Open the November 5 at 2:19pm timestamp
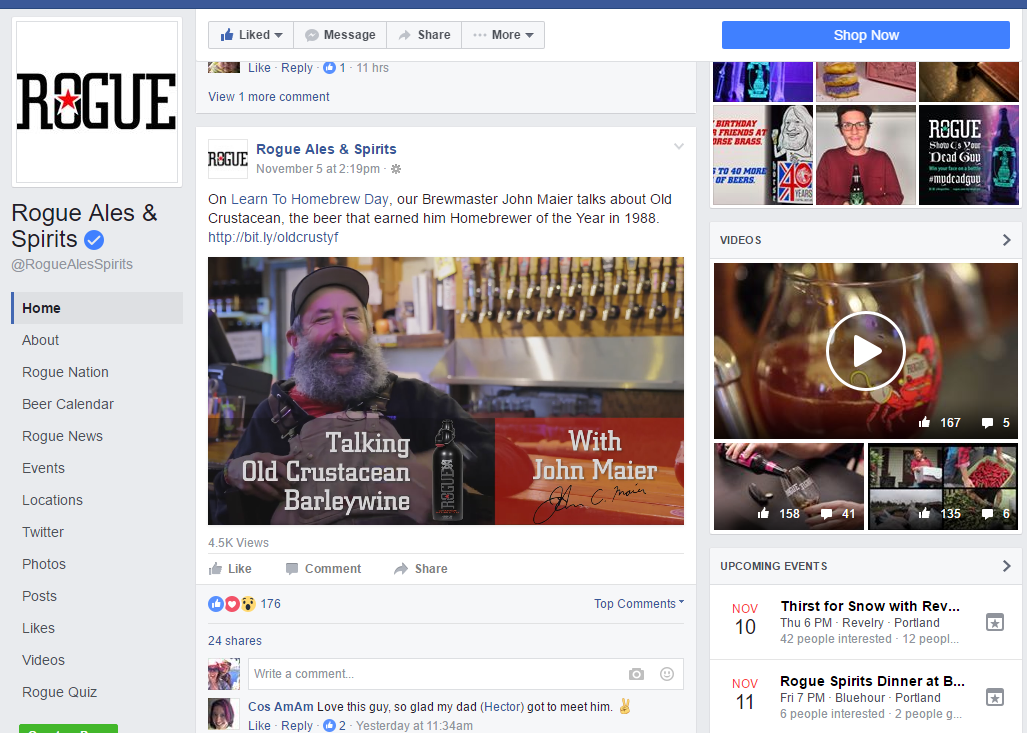 pyautogui.click(x=318, y=169)
